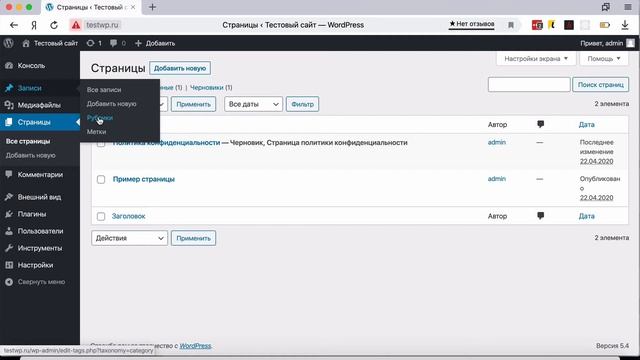Click the top Применить button
The image size is (640, 360).
click(193, 104)
